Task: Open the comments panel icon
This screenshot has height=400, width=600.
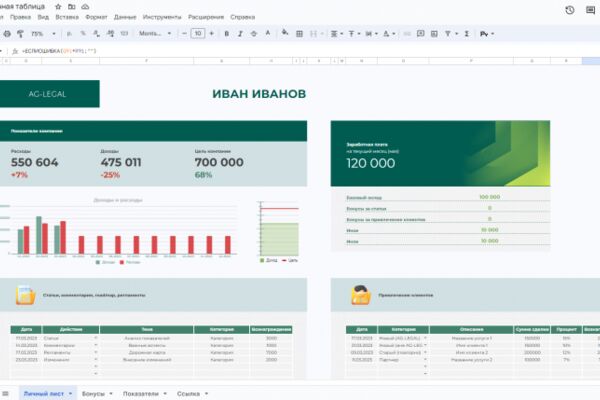Action: [590, 10]
